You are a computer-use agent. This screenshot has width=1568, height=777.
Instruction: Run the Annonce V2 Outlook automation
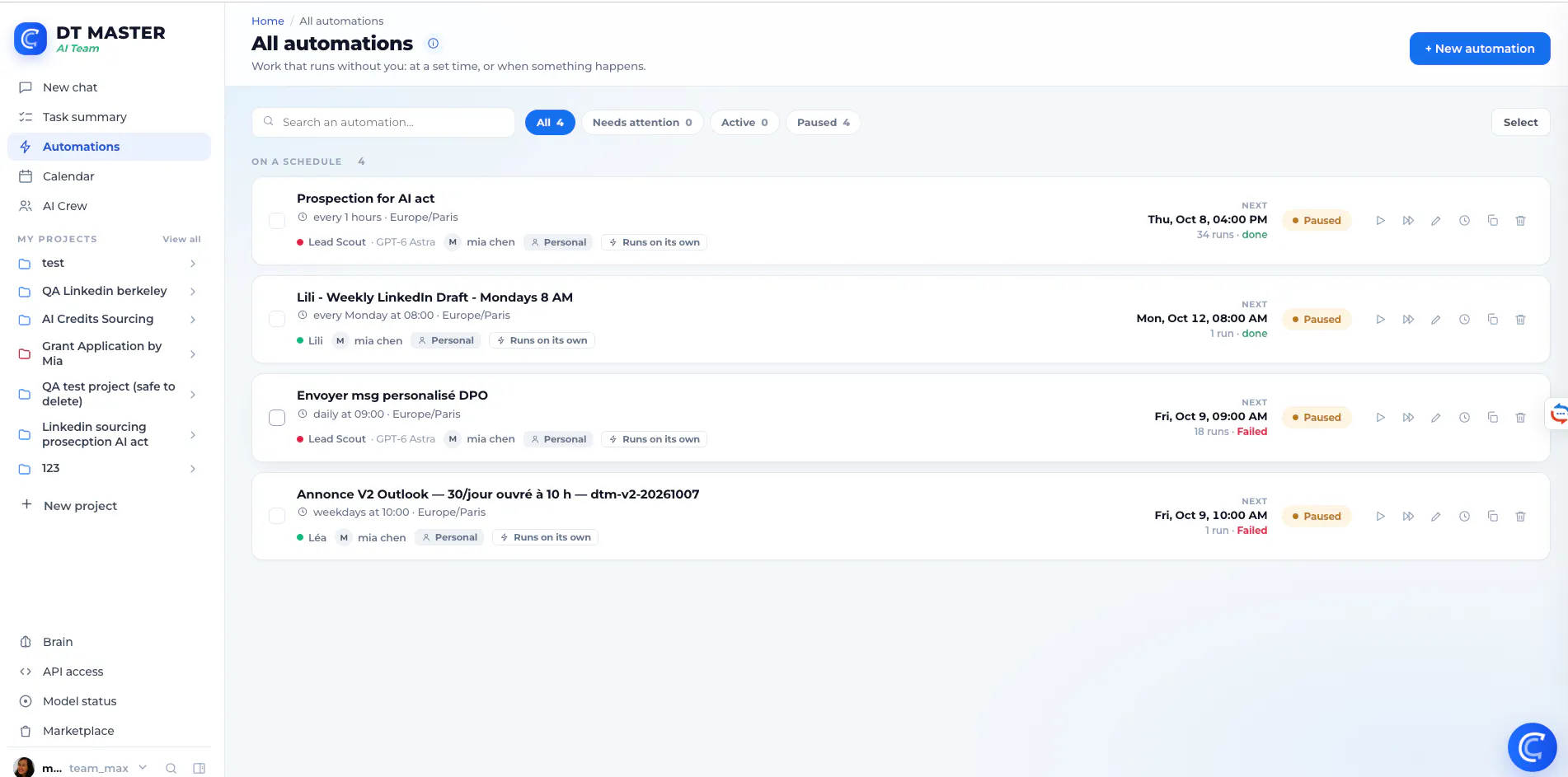[x=1380, y=517]
